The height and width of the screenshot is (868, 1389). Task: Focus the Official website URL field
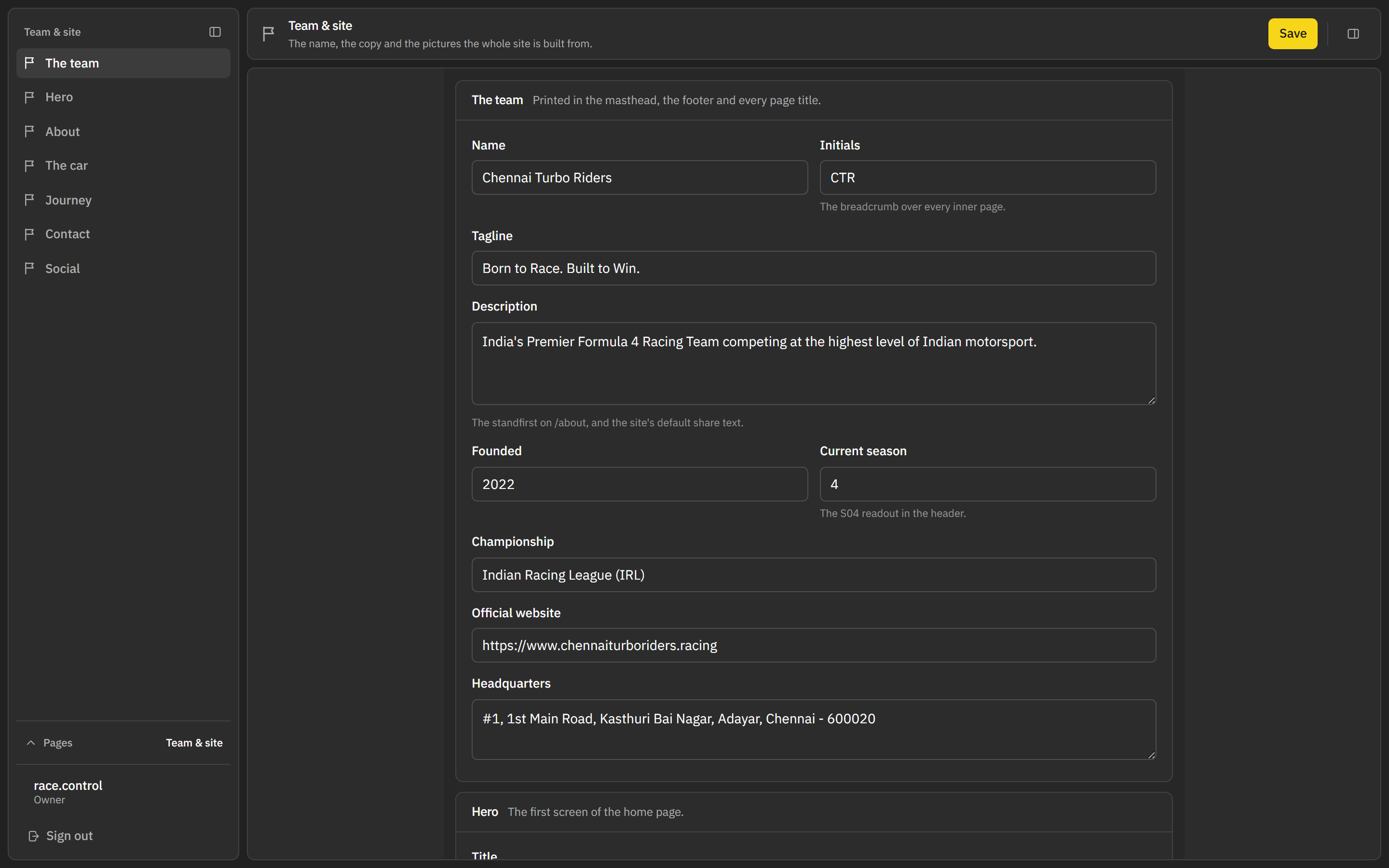click(x=813, y=645)
